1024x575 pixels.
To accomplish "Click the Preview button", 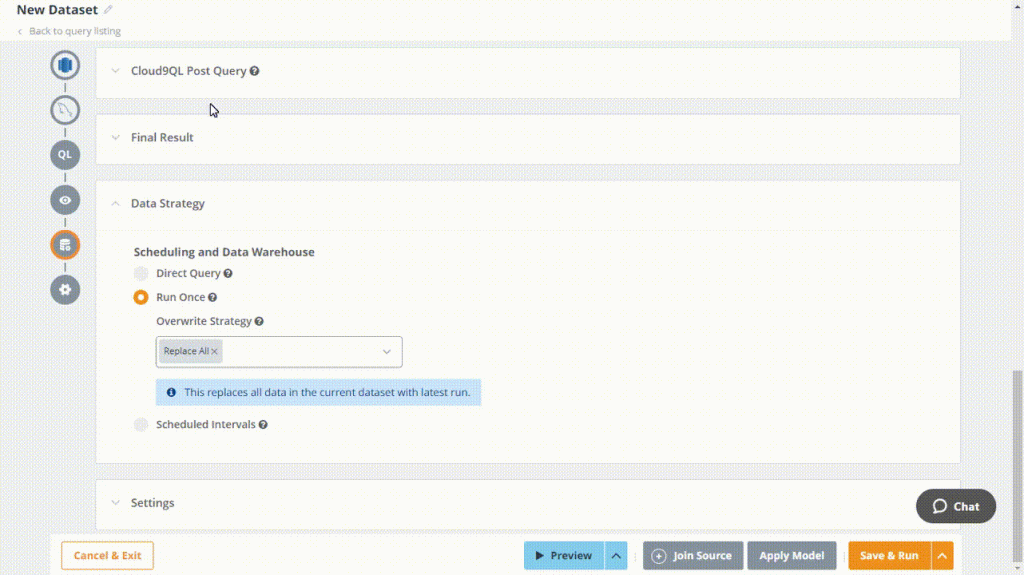I will click(564, 556).
